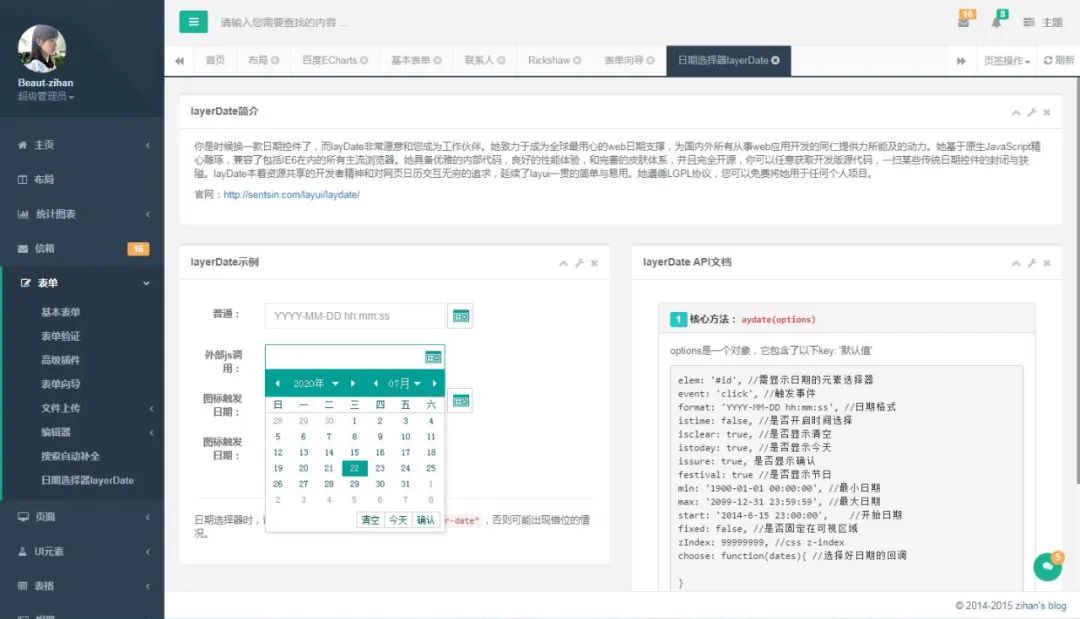Open wrench settings on layerDate简介 panel
This screenshot has width=1080, height=619.
pyautogui.click(x=1031, y=112)
